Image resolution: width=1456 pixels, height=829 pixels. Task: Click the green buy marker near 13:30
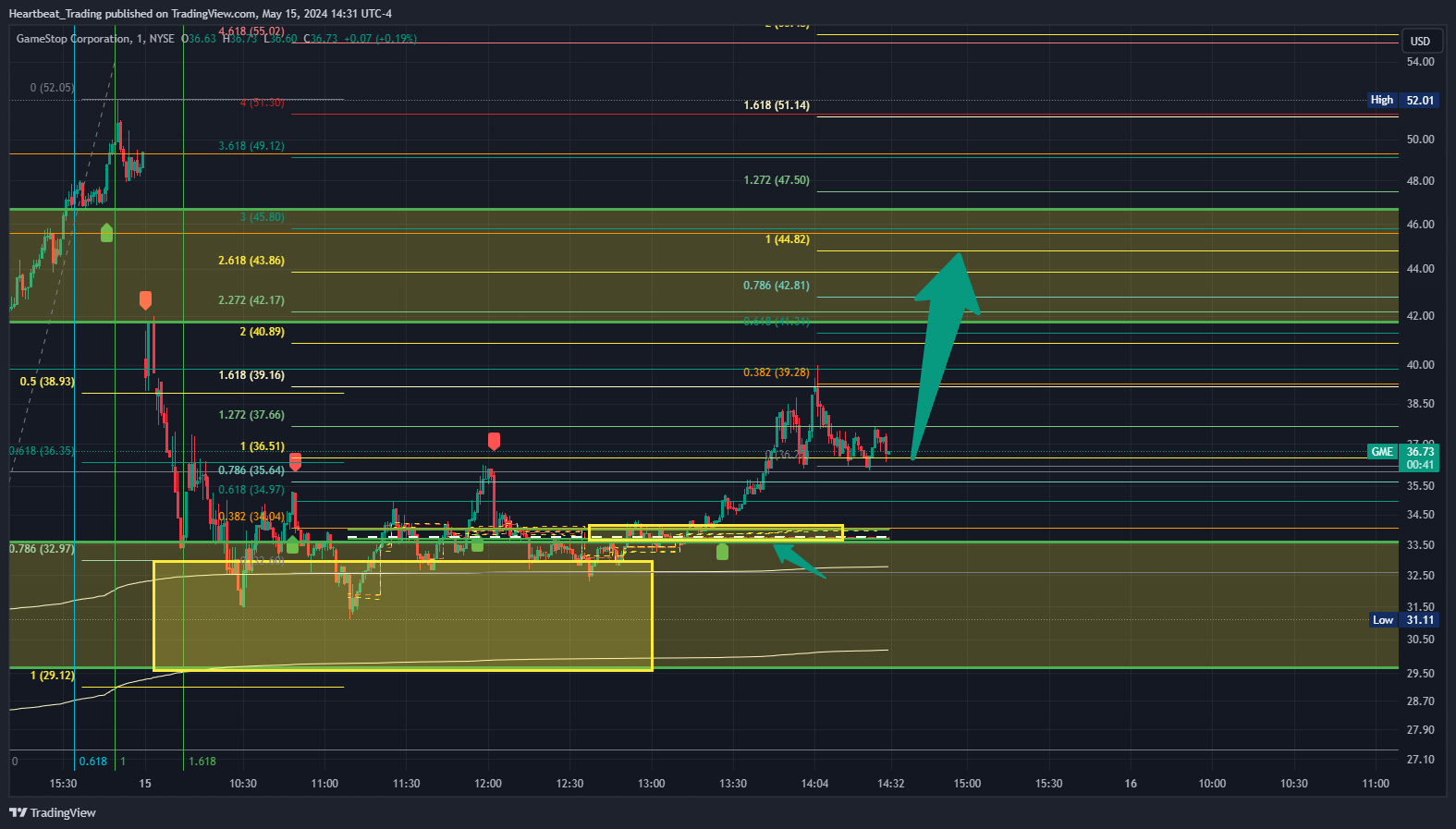pyautogui.click(x=722, y=552)
